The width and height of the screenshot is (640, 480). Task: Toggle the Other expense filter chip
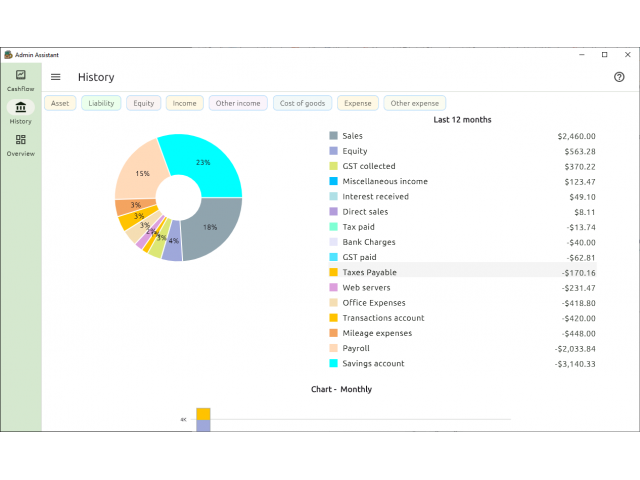click(415, 103)
